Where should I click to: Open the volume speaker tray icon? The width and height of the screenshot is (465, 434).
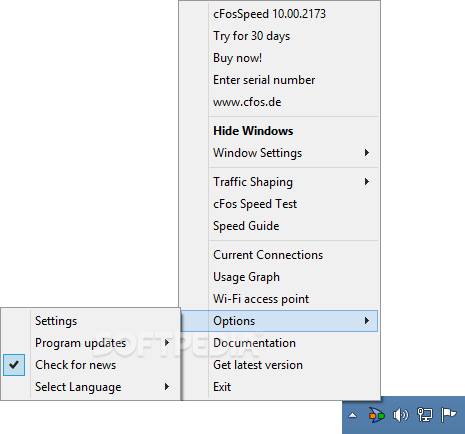400,415
